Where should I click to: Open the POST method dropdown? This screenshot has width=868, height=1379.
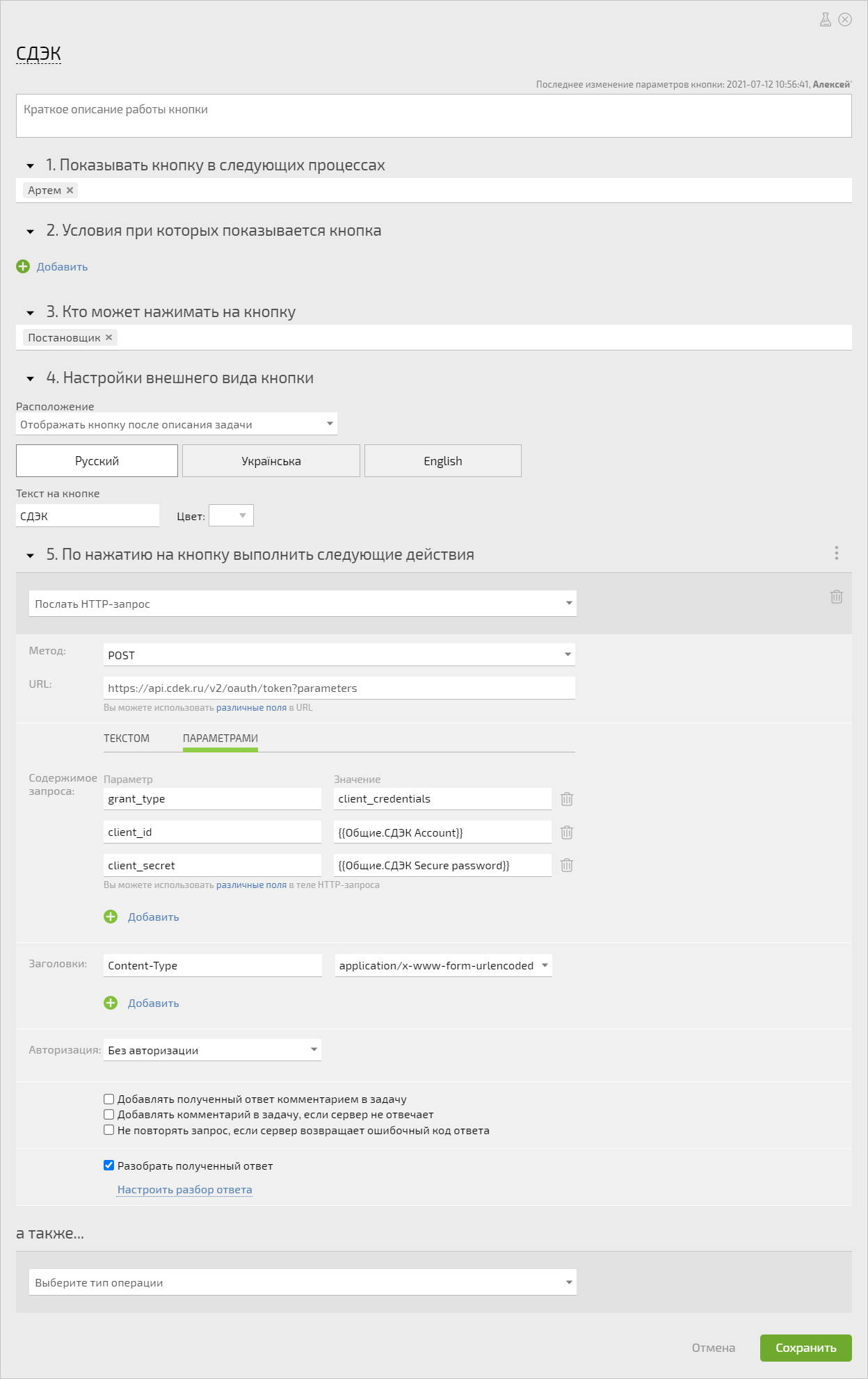click(x=339, y=655)
